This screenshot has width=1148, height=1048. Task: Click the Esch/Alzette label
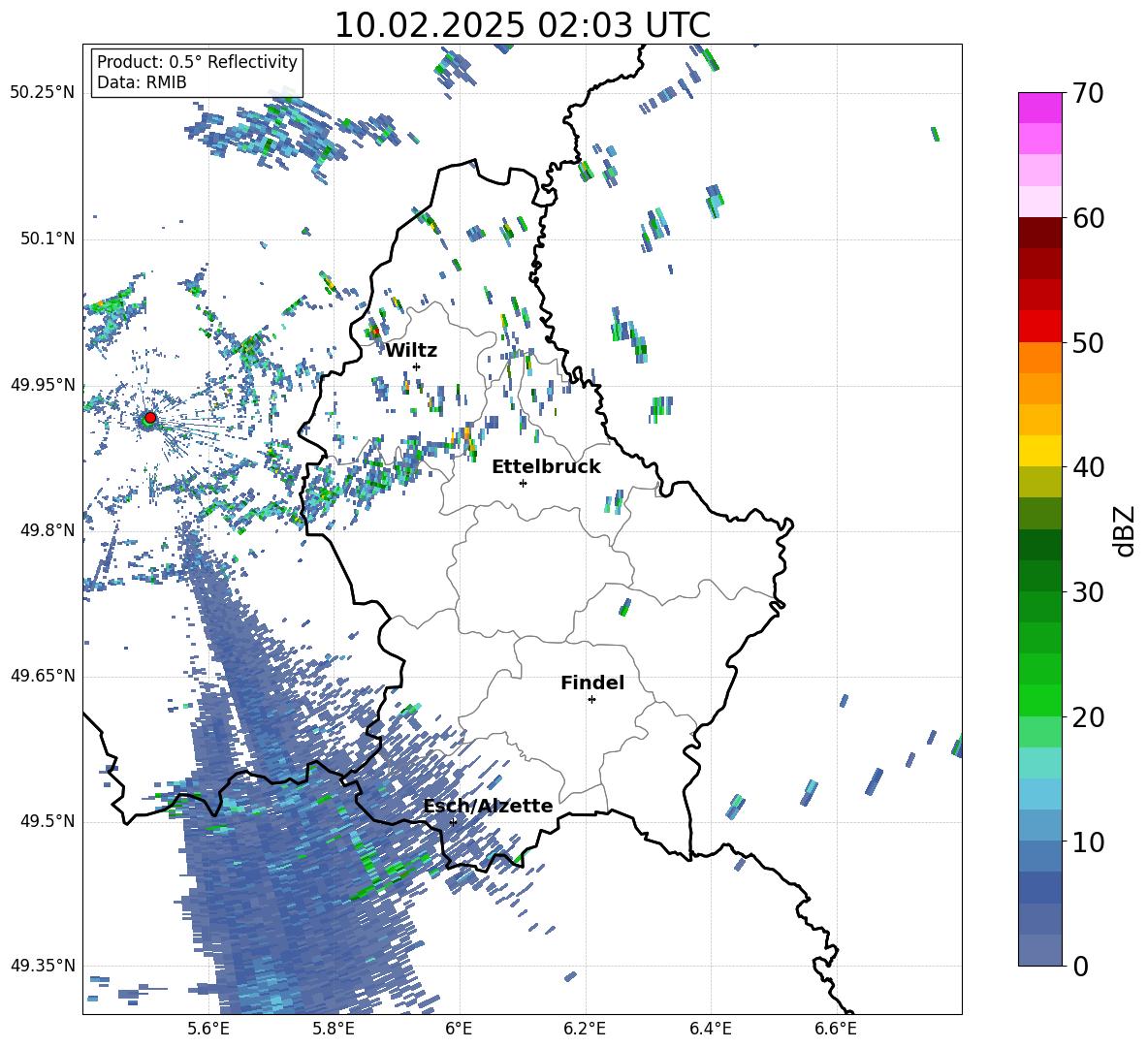[x=489, y=807]
